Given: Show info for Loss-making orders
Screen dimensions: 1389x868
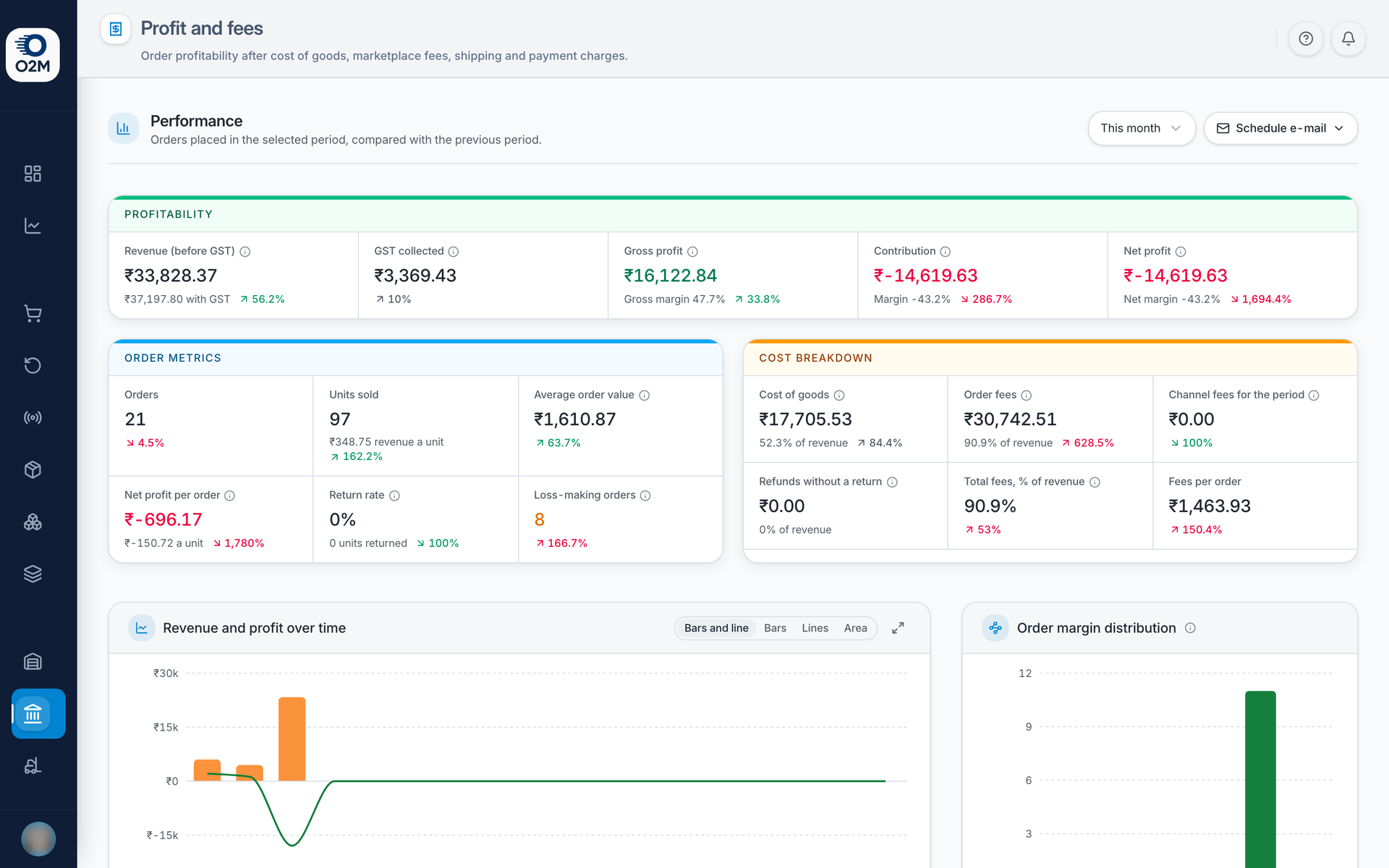Looking at the screenshot, I should (x=646, y=495).
